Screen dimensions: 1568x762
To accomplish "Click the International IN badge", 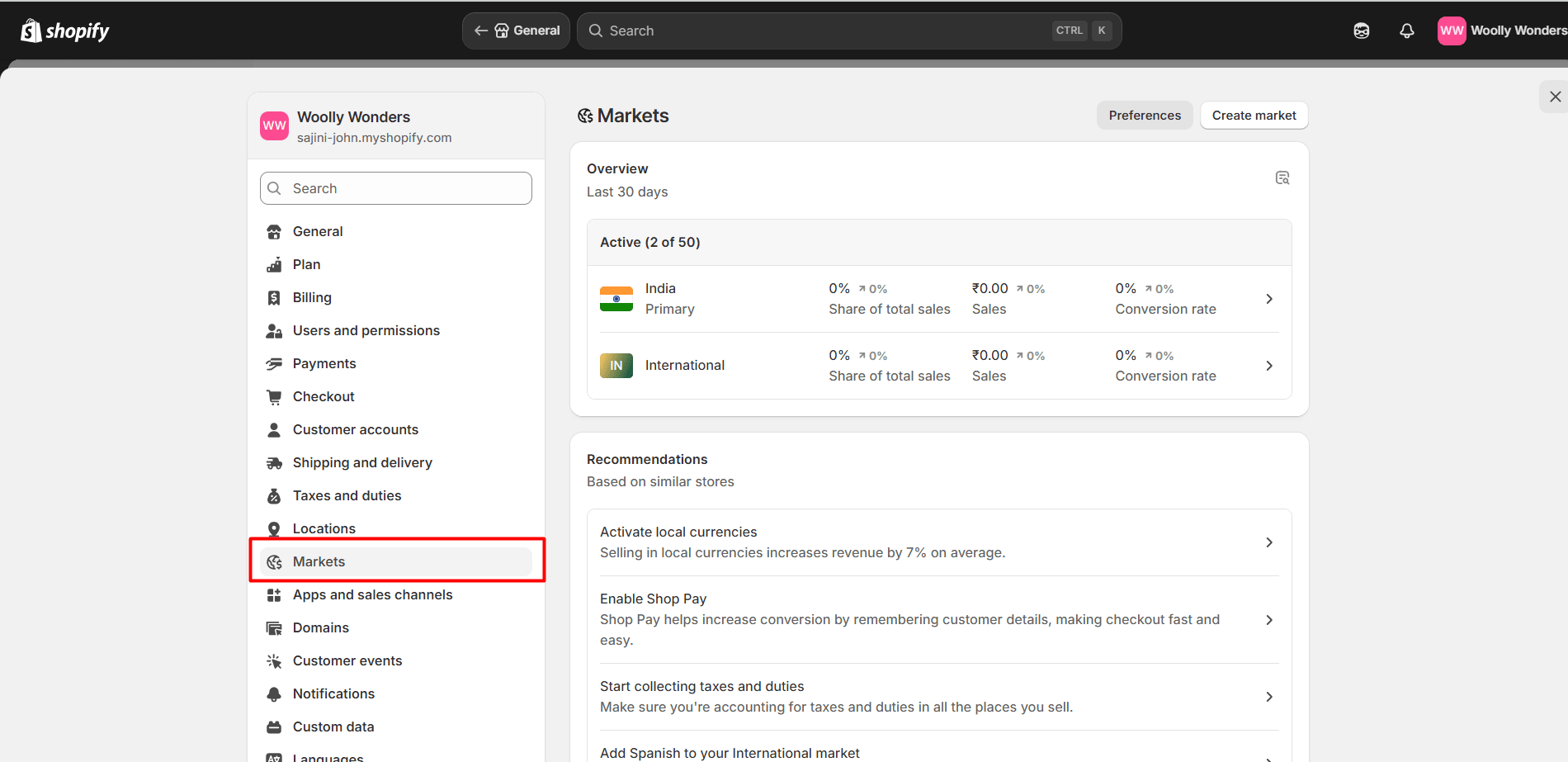I will [x=616, y=366].
